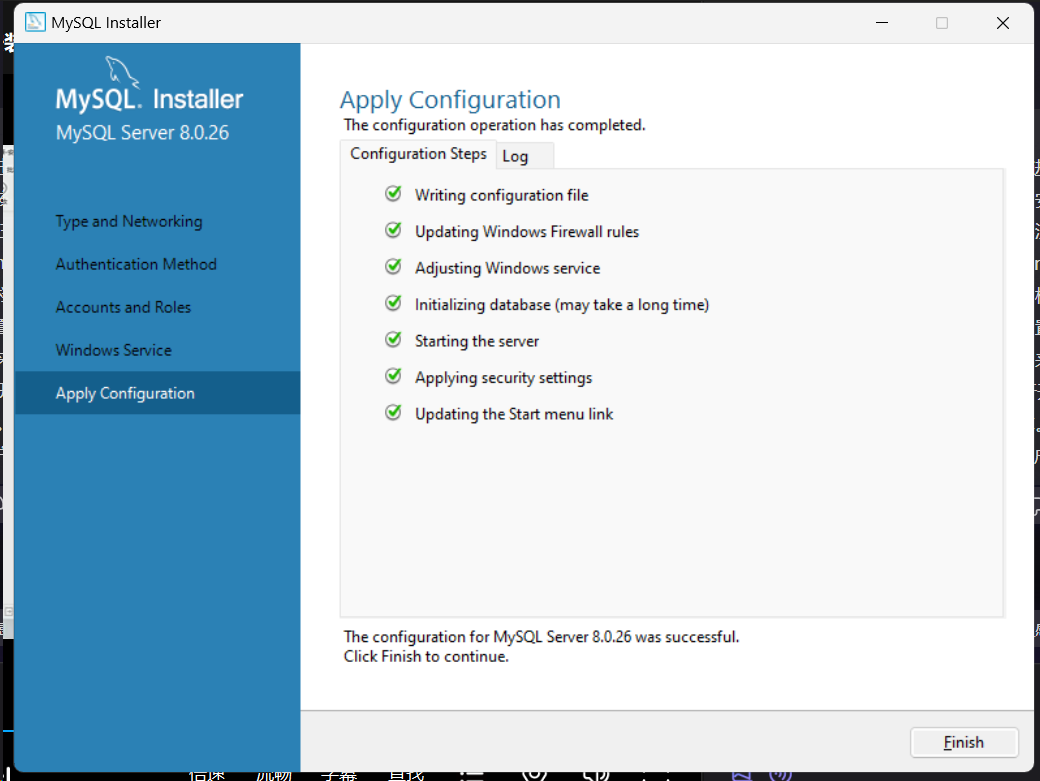Open Authentication Method step in sidebar
Image resolution: width=1040 pixels, height=781 pixels.
click(136, 264)
